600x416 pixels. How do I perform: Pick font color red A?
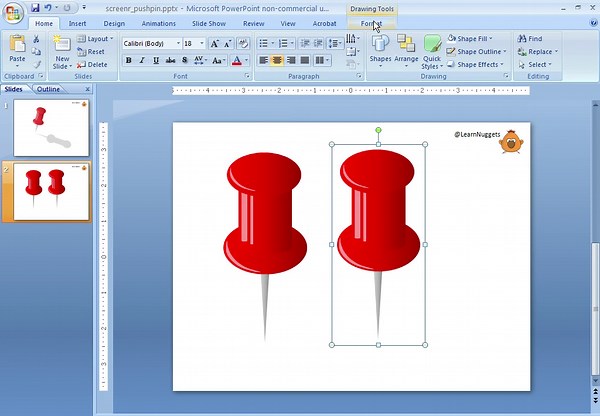pos(237,60)
